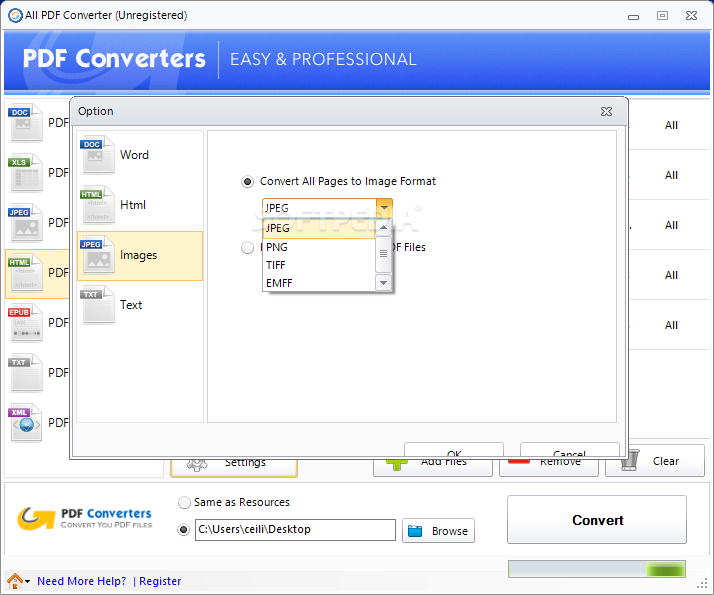Select Convert All Pages to Image Format
Screen dimensions: 714x595
click(x=247, y=182)
